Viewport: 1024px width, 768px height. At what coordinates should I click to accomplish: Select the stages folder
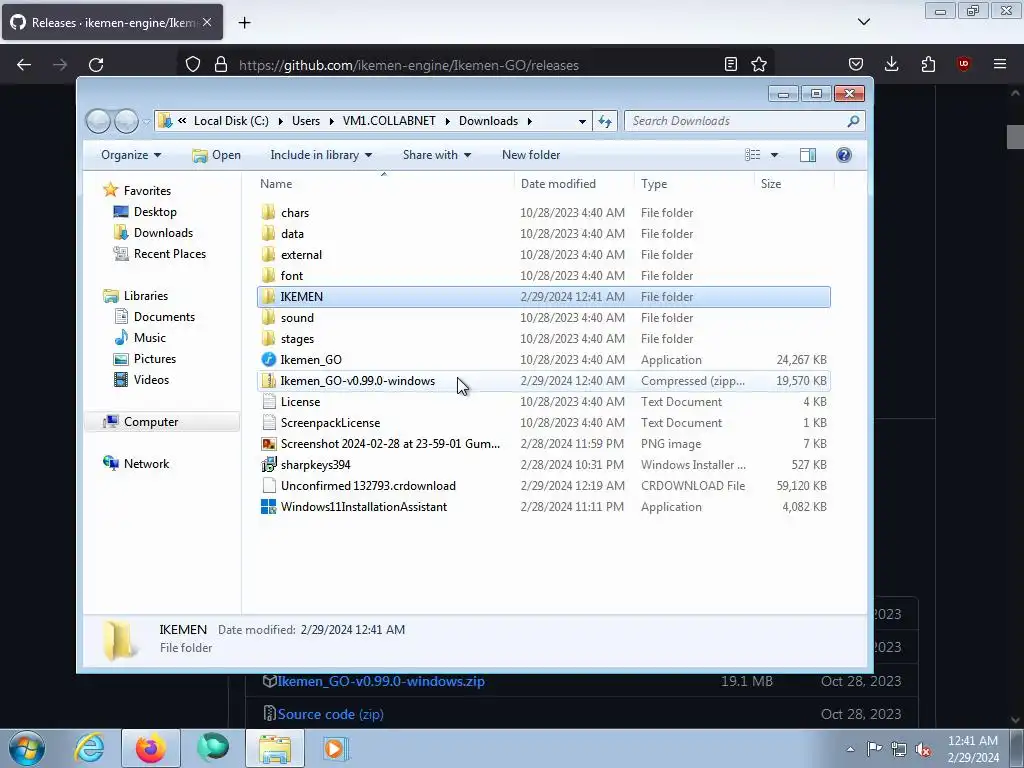(x=544, y=339)
